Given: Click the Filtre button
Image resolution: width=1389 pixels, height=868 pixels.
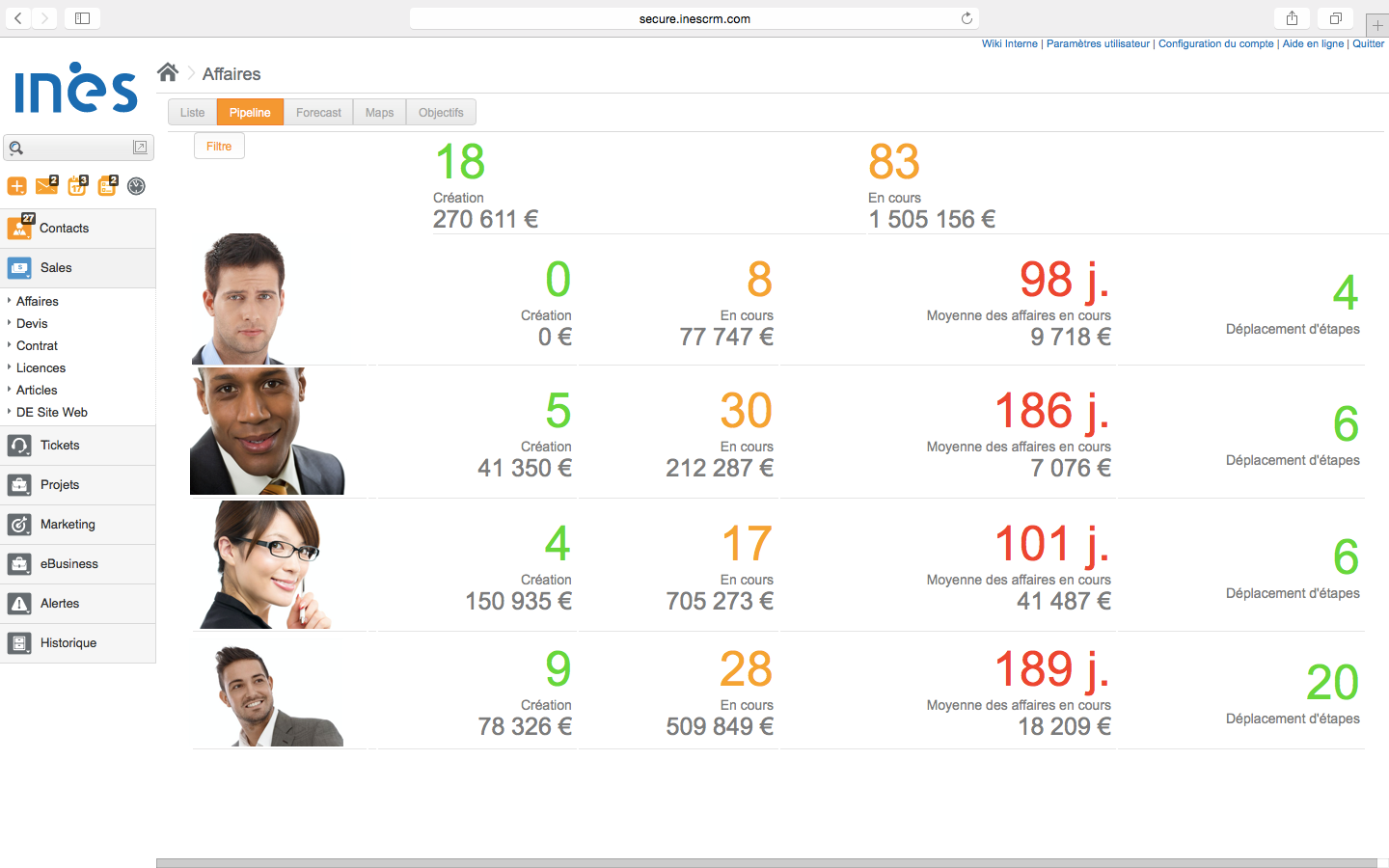Looking at the screenshot, I should click(x=219, y=146).
